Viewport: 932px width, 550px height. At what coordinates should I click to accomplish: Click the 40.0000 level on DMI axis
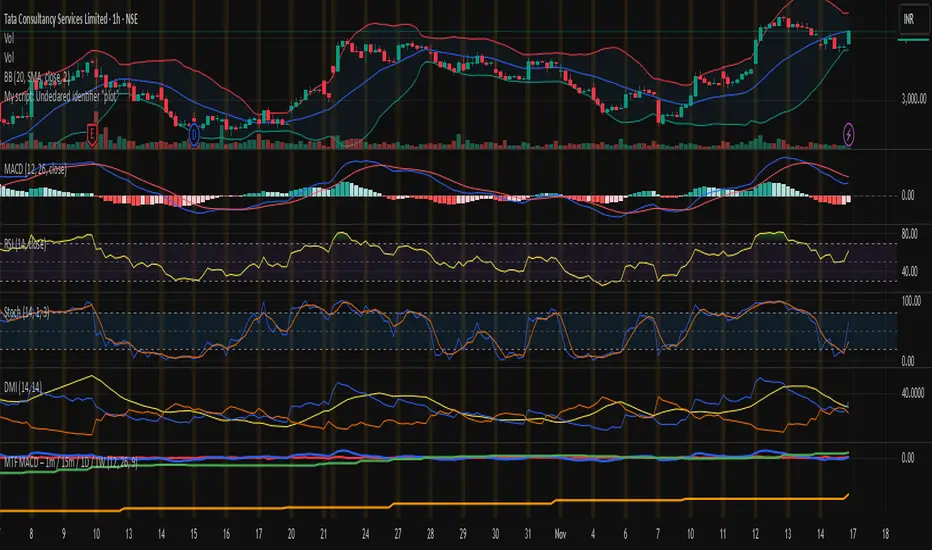(913, 393)
